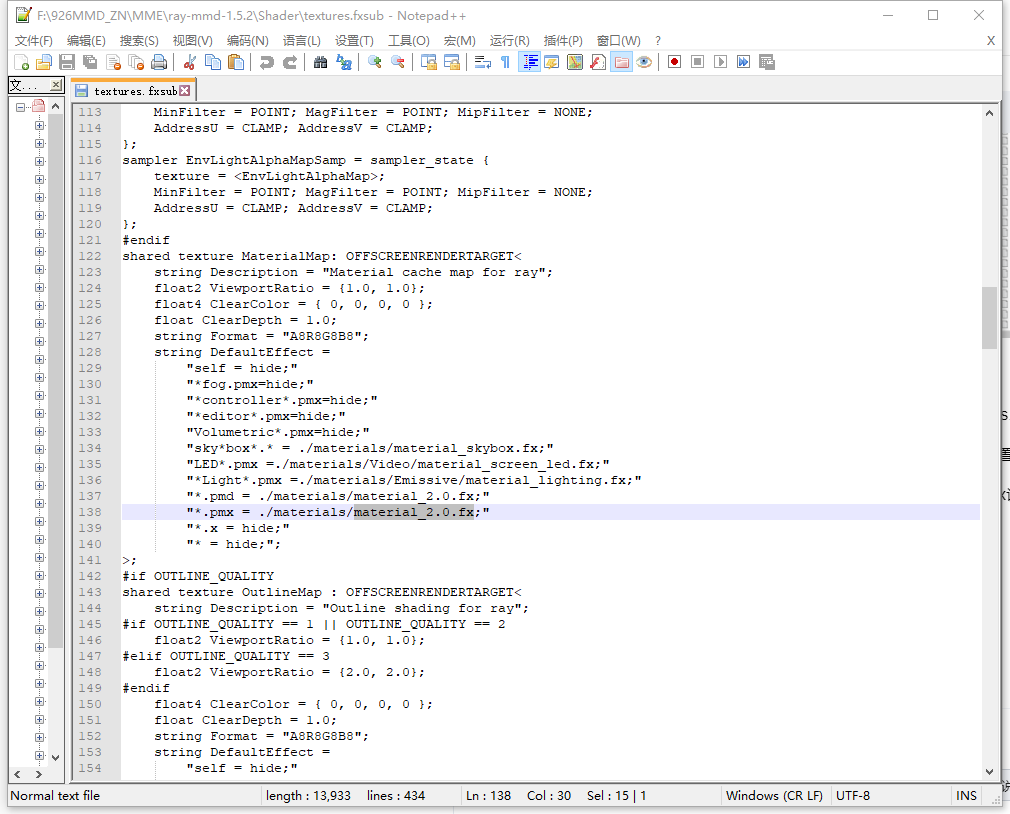The image size is (1010, 814).
Task: Open the 文件(F) menu
Action: pos(33,41)
